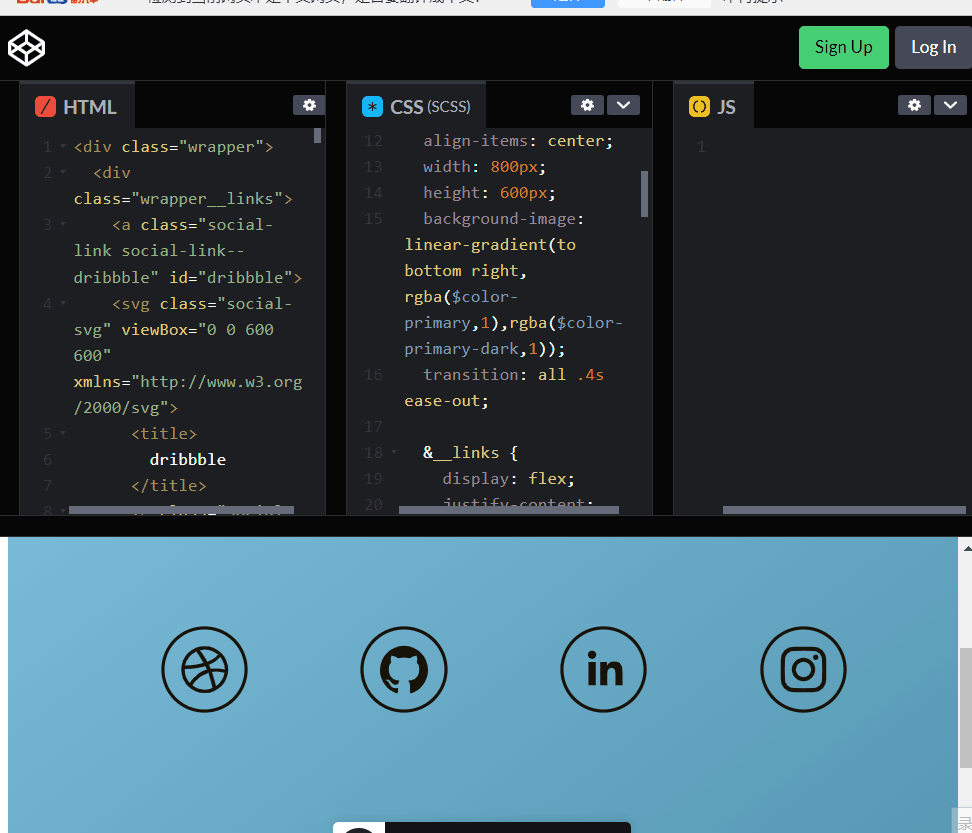Open HTML editor settings gear
The image size is (972, 833).
coord(309,105)
